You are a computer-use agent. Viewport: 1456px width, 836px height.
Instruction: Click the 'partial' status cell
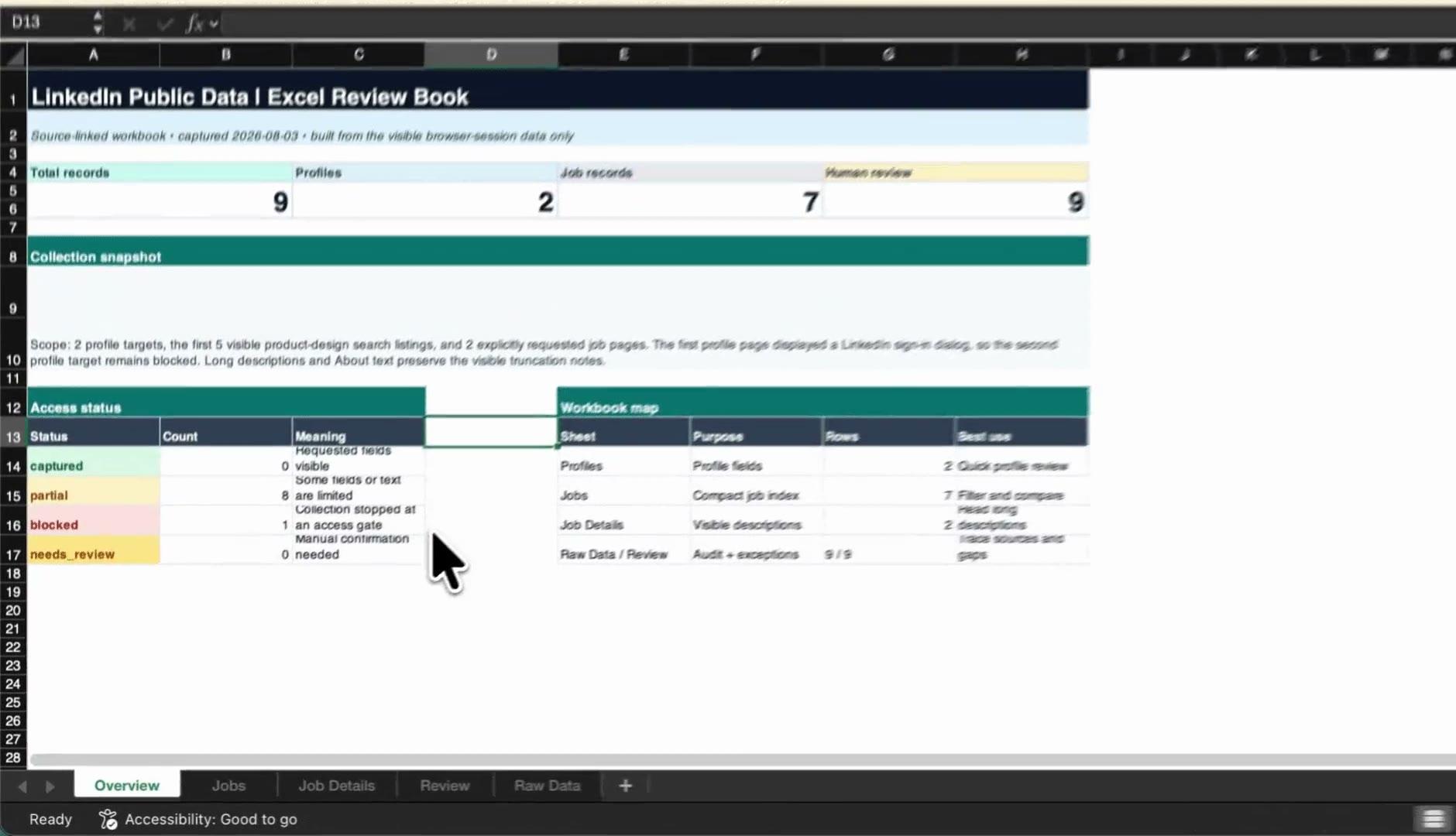click(x=93, y=492)
